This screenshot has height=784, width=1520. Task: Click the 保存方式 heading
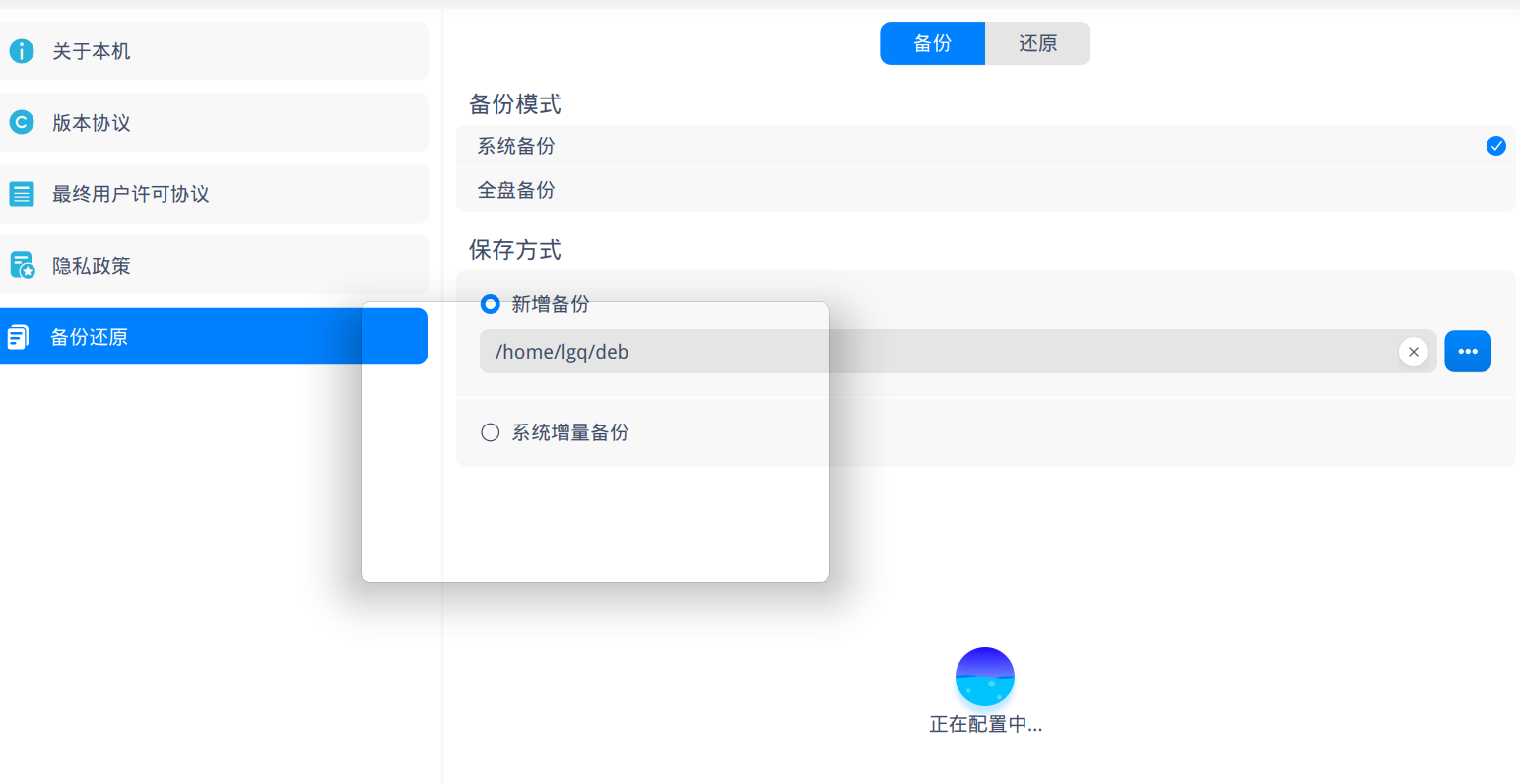[515, 250]
